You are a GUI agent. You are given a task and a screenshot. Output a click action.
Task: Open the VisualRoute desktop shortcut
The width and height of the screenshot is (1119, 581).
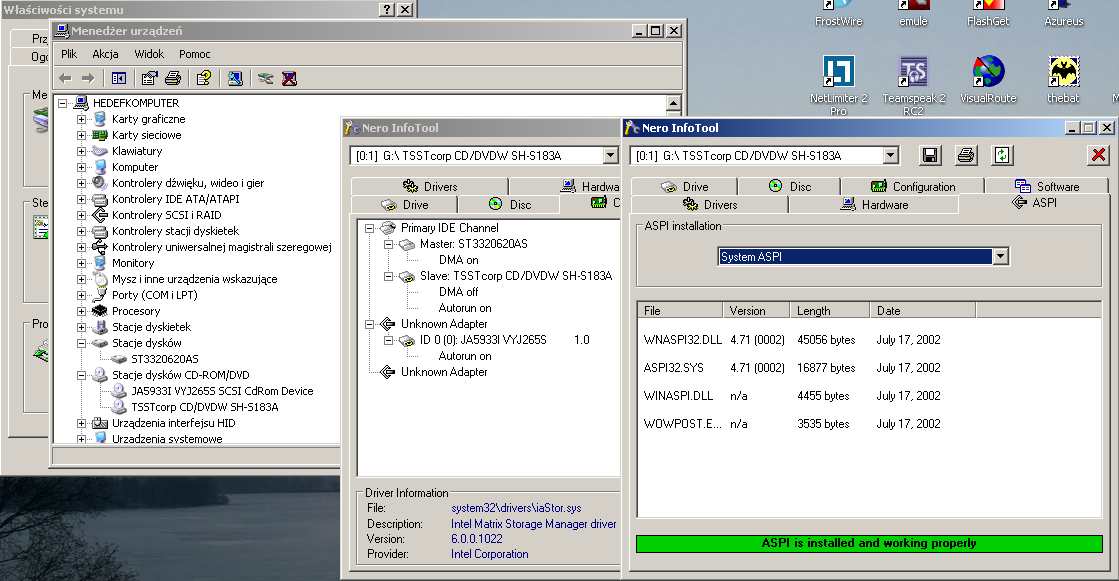coord(988,79)
